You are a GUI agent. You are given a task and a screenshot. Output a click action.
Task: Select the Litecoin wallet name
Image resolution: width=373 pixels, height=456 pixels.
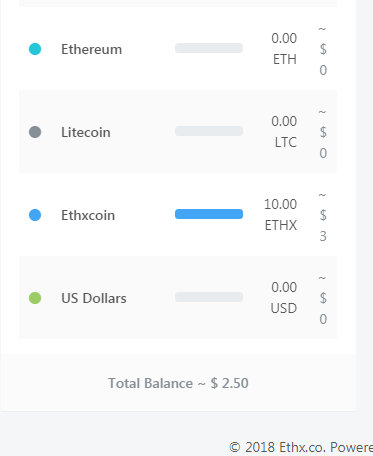click(86, 132)
